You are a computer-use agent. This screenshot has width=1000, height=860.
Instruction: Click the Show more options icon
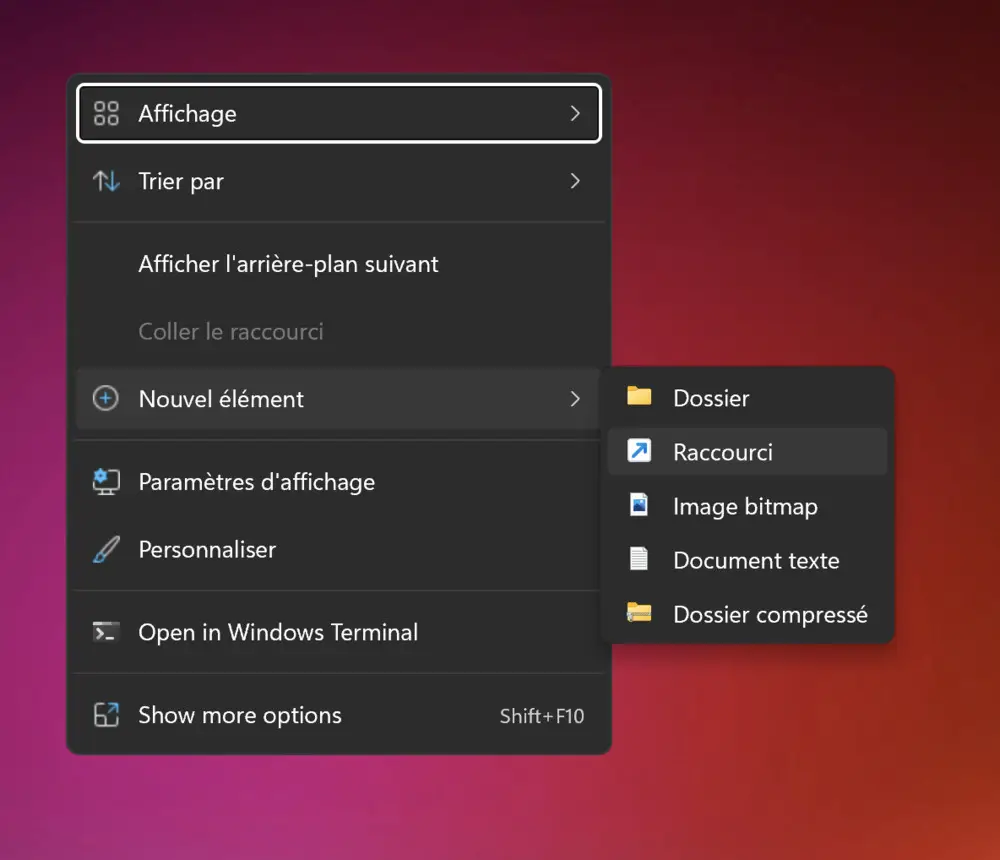pyautogui.click(x=106, y=716)
